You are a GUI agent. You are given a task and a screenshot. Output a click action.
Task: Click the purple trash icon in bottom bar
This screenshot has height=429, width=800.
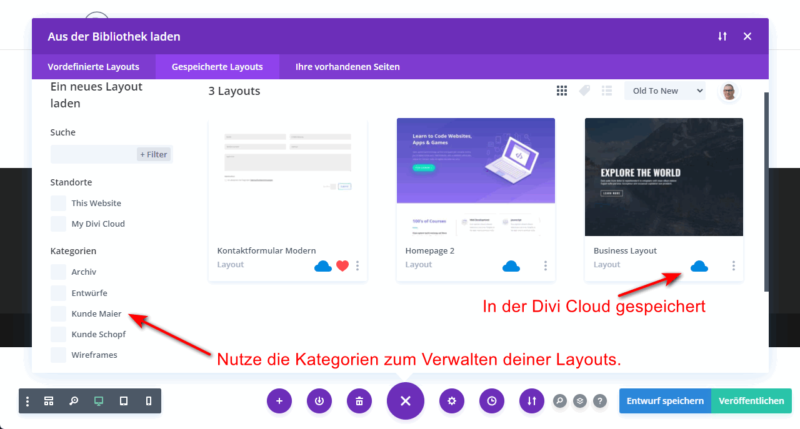click(360, 401)
